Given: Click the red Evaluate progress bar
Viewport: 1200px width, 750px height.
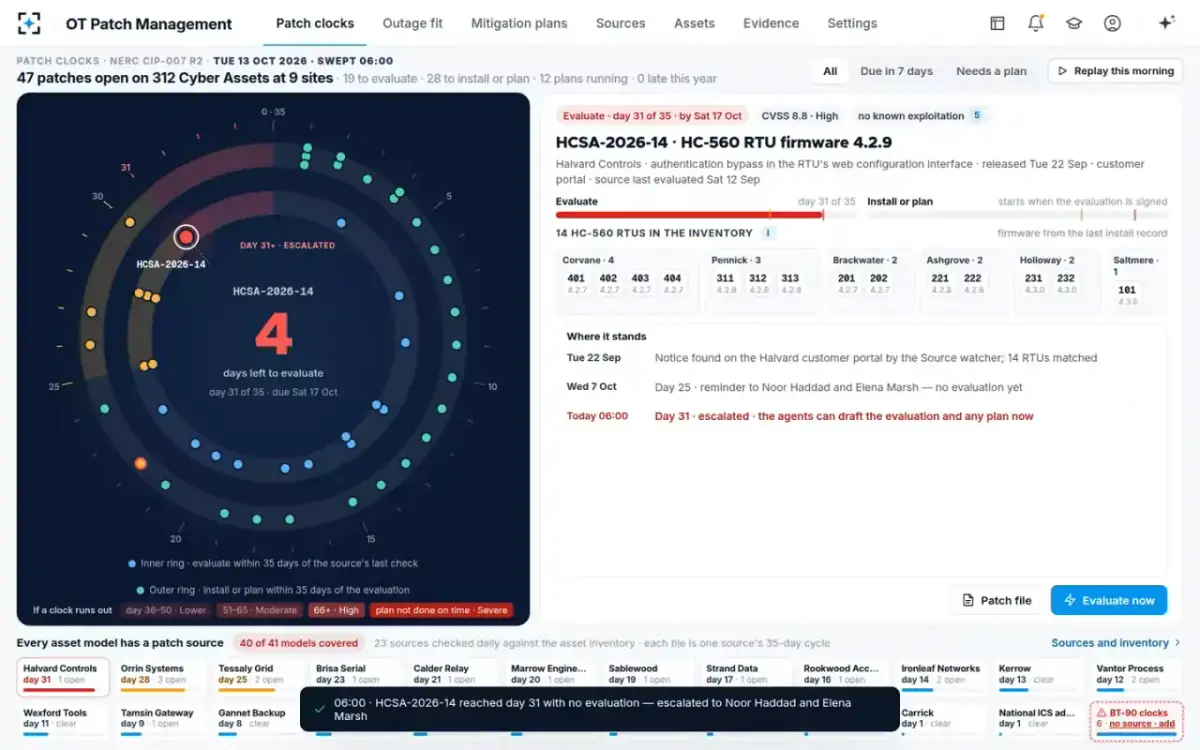Looking at the screenshot, I should tap(706, 214).
